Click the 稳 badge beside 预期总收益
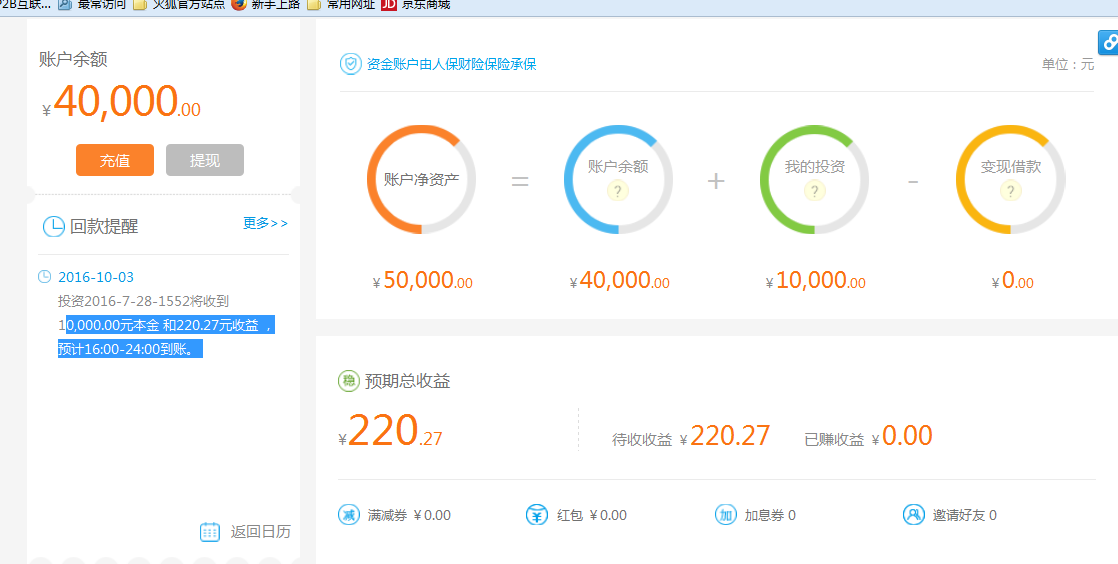Screen dimensions: 1118x564 pos(349,381)
